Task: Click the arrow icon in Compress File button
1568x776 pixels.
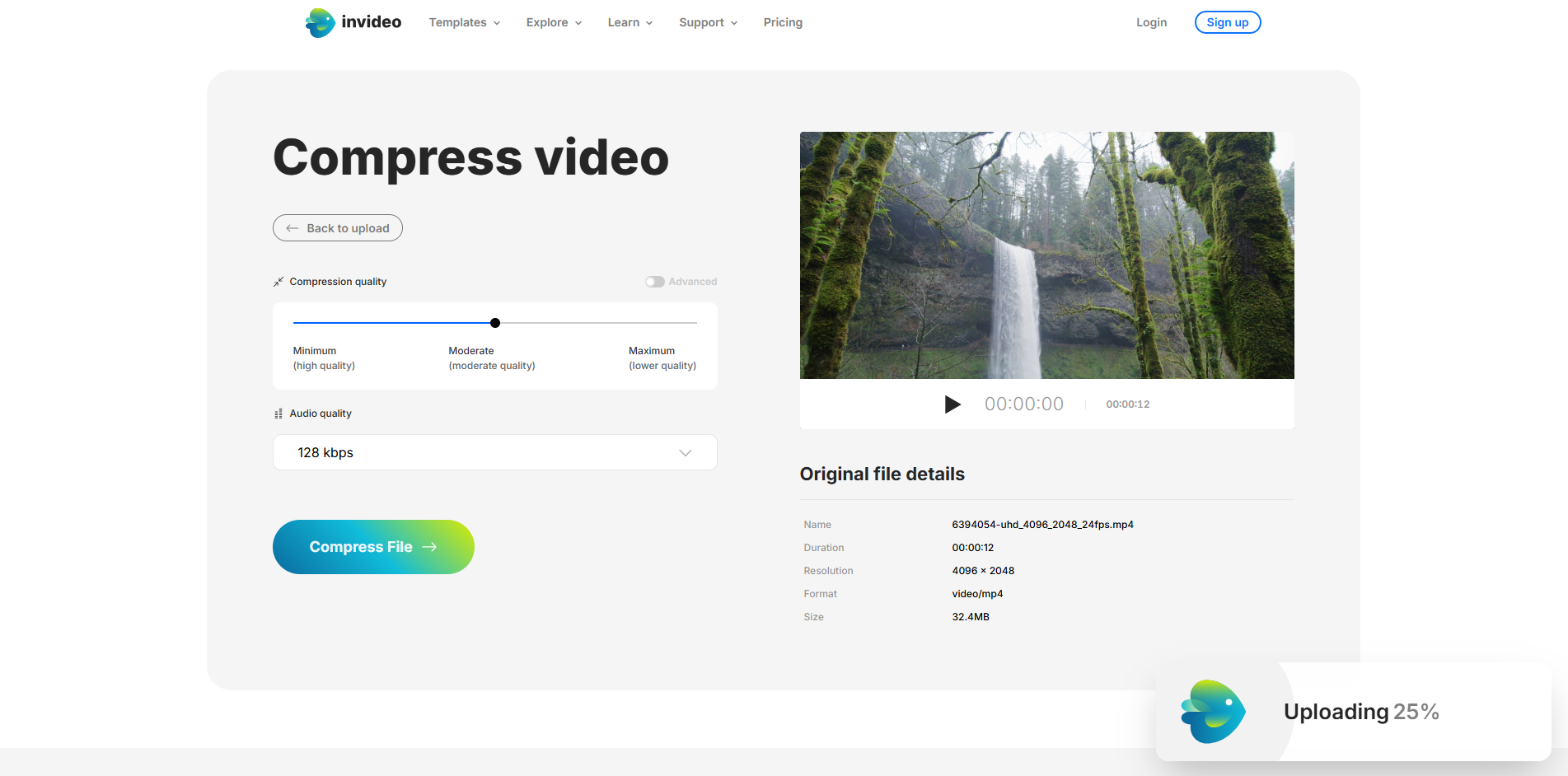Action: [431, 546]
